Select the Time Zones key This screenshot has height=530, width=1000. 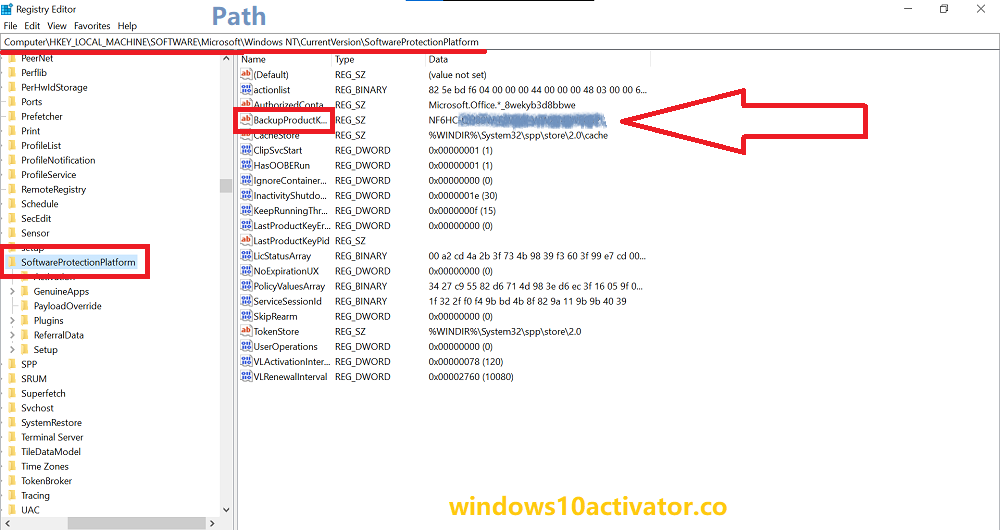point(45,466)
